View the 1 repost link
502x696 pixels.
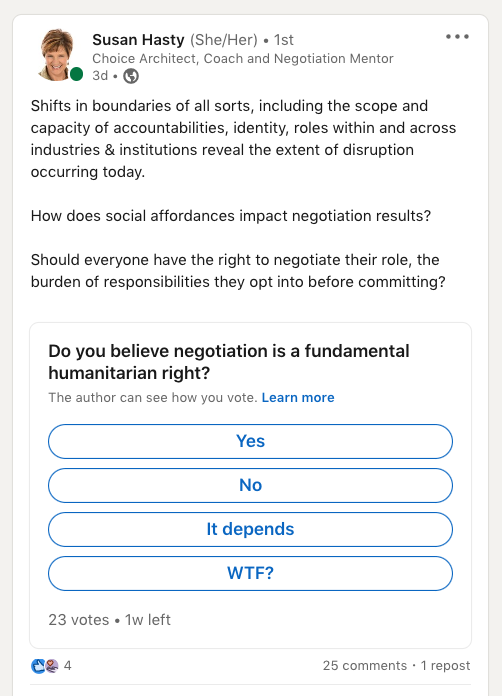click(446, 665)
